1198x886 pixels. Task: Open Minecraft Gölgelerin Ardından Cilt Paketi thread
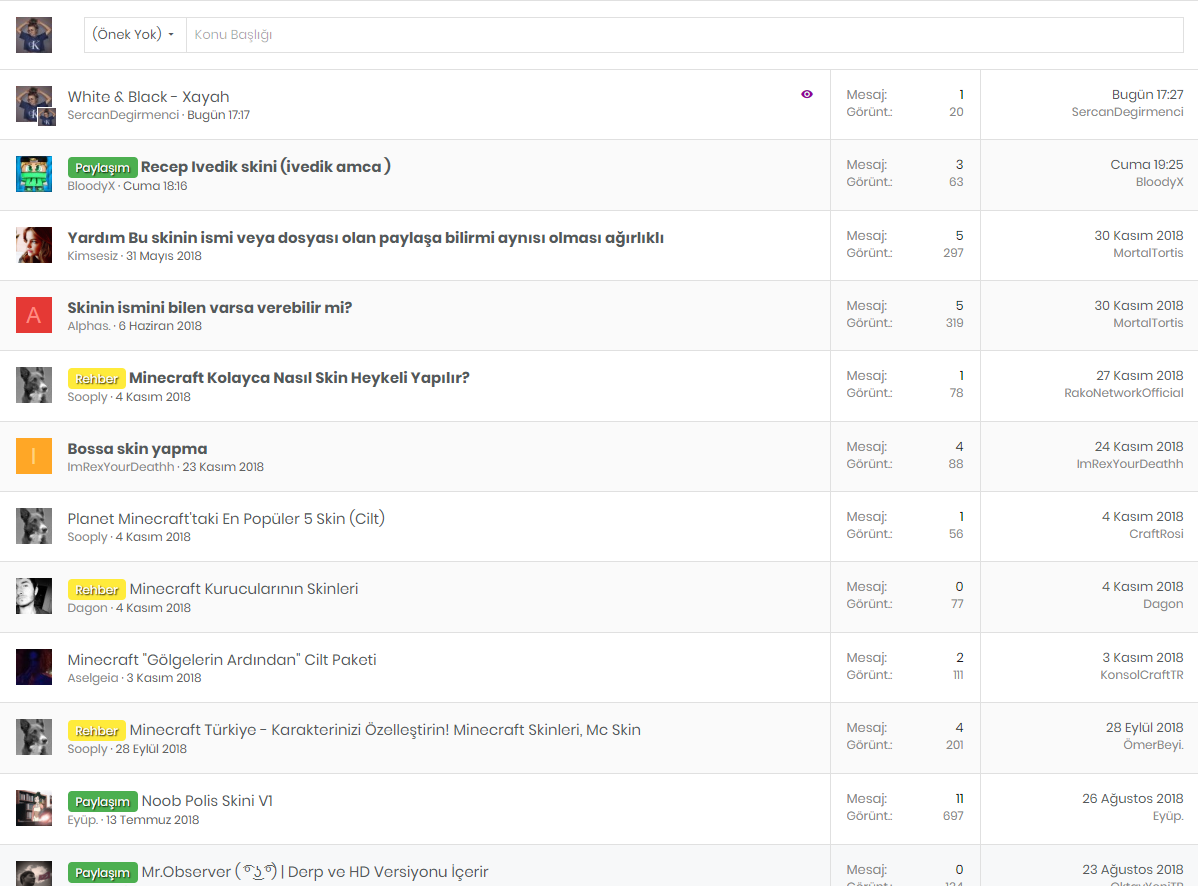(x=222, y=660)
